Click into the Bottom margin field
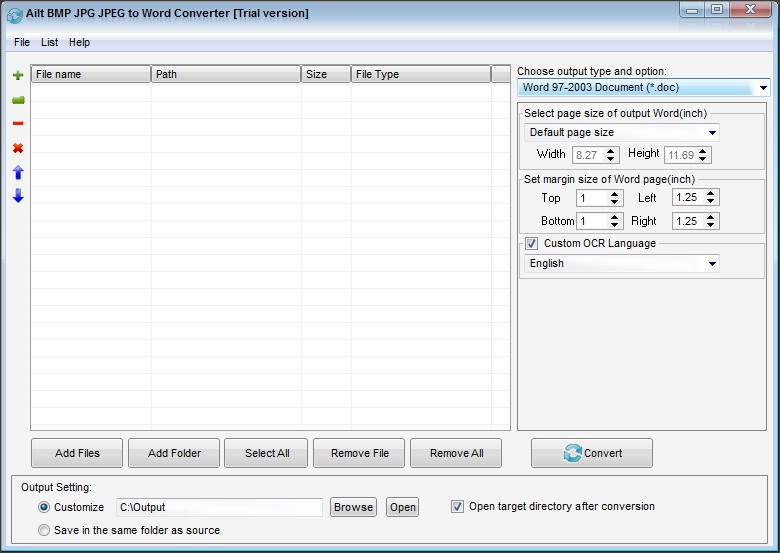Screen dimensions: 780x553 coord(592,221)
